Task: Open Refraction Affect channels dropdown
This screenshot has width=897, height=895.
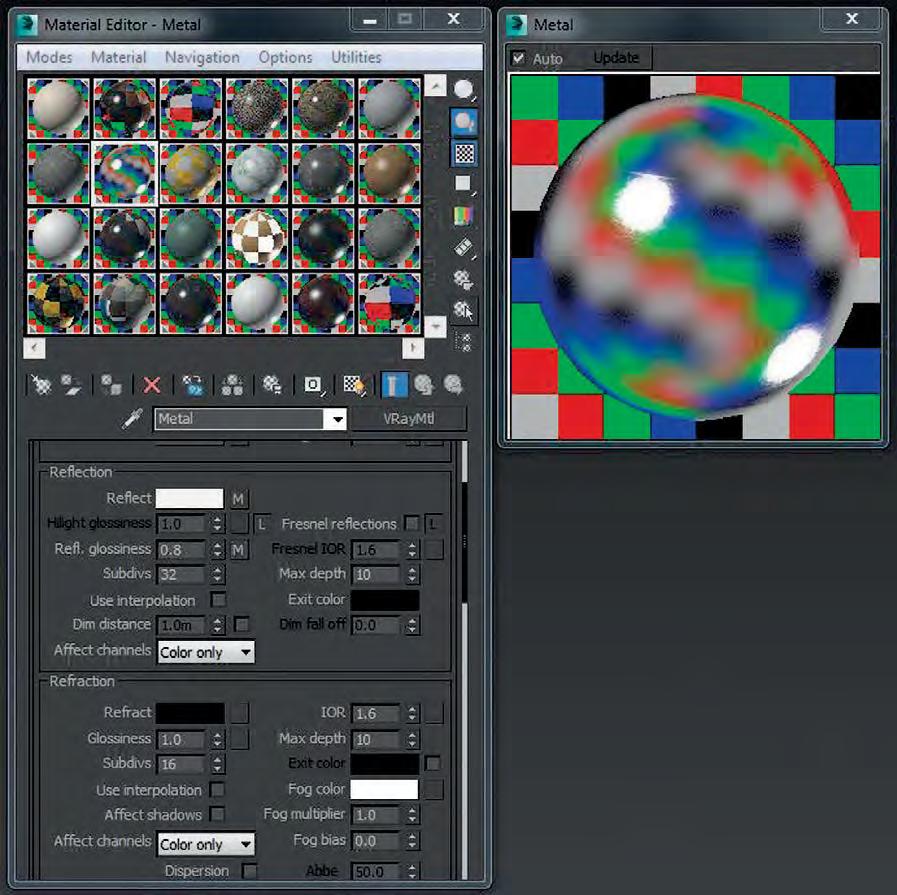Action: pos(206,844)
